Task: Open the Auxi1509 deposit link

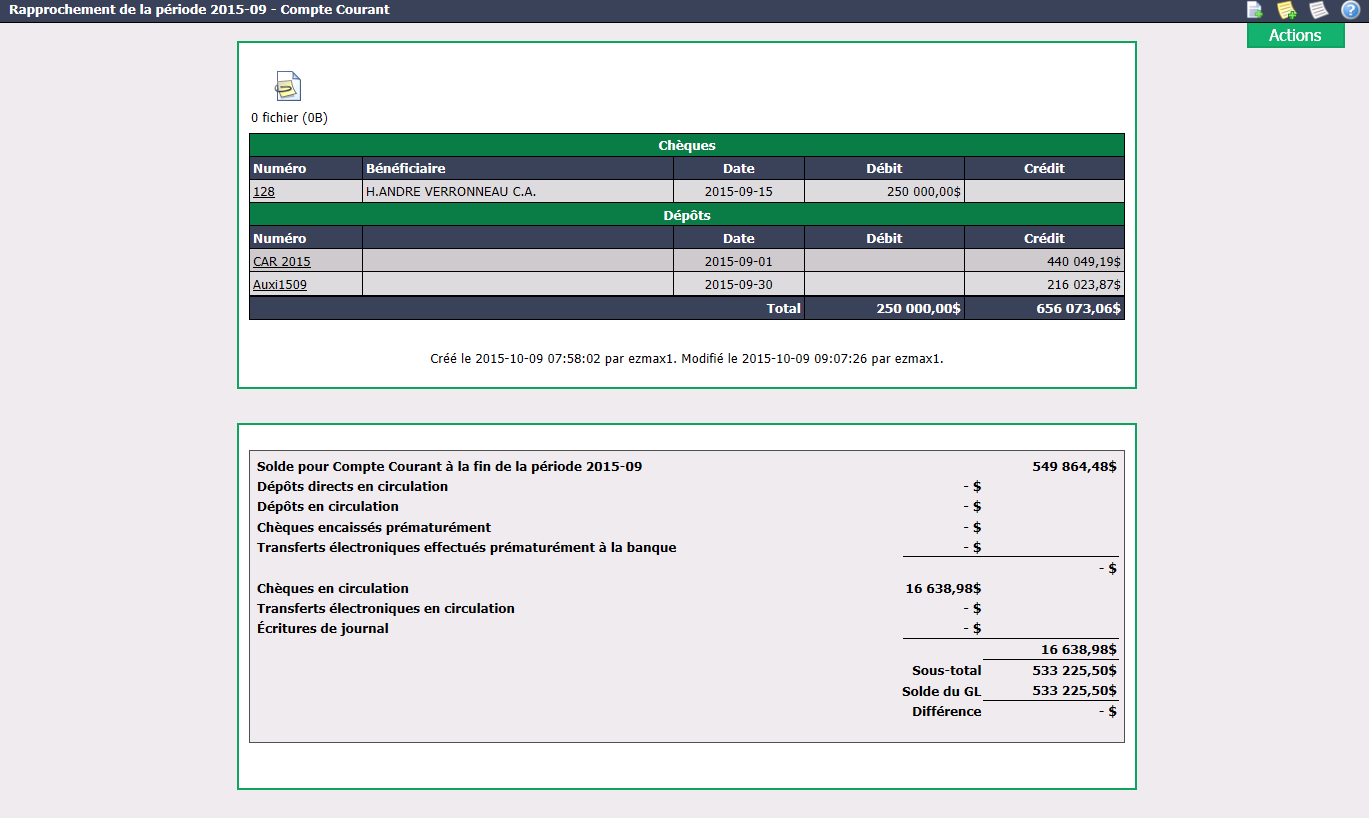Action: [x=280, y=284]
